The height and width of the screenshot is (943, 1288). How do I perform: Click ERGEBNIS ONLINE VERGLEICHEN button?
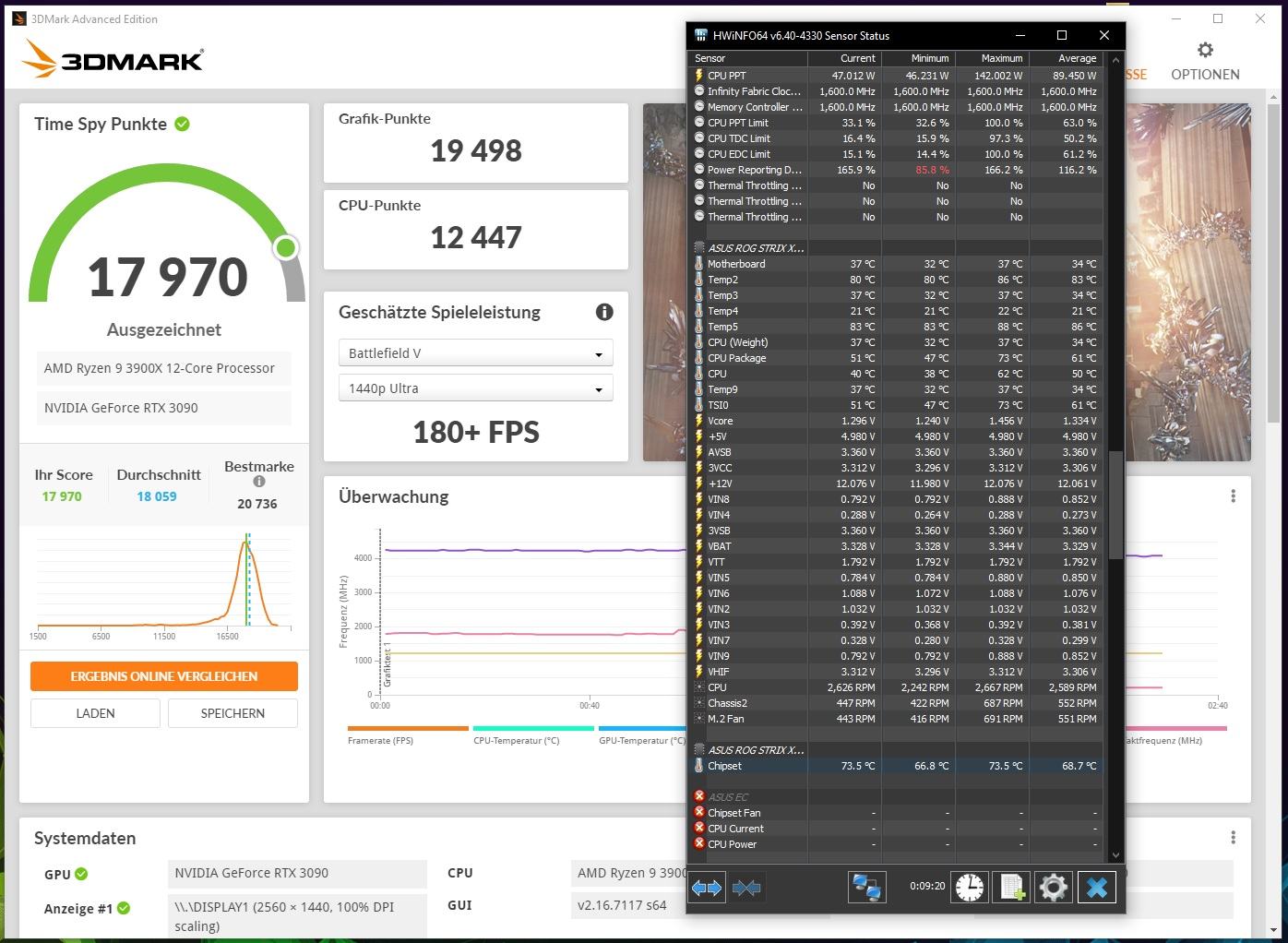[x=164, y=676]
